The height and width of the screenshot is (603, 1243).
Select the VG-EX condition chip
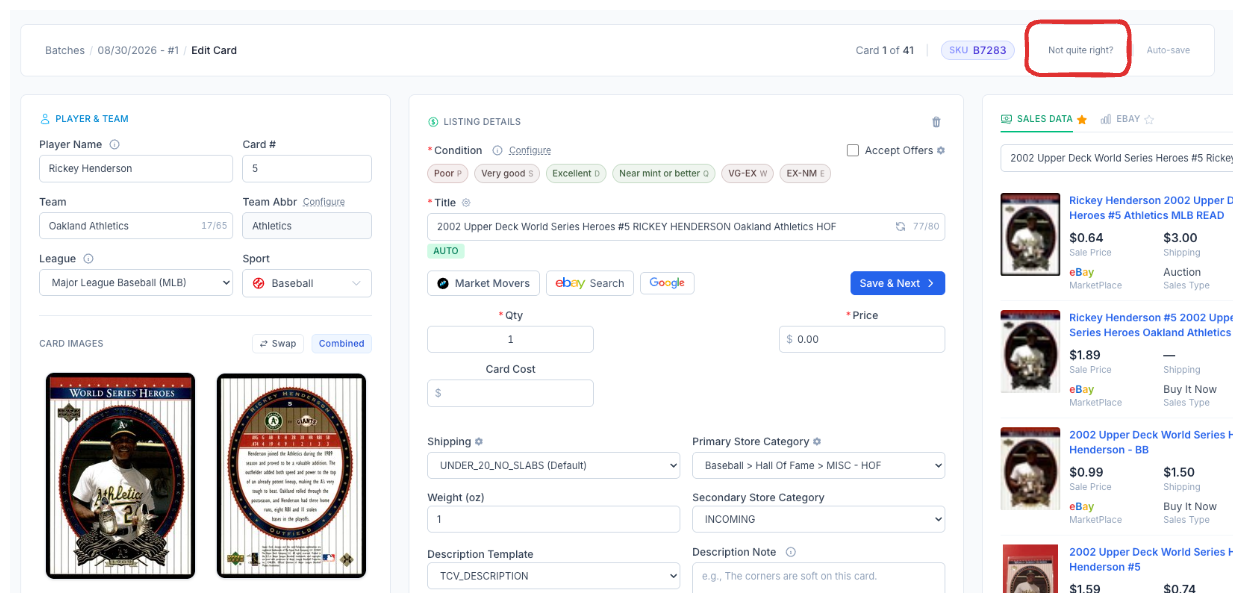pos(747,173)
